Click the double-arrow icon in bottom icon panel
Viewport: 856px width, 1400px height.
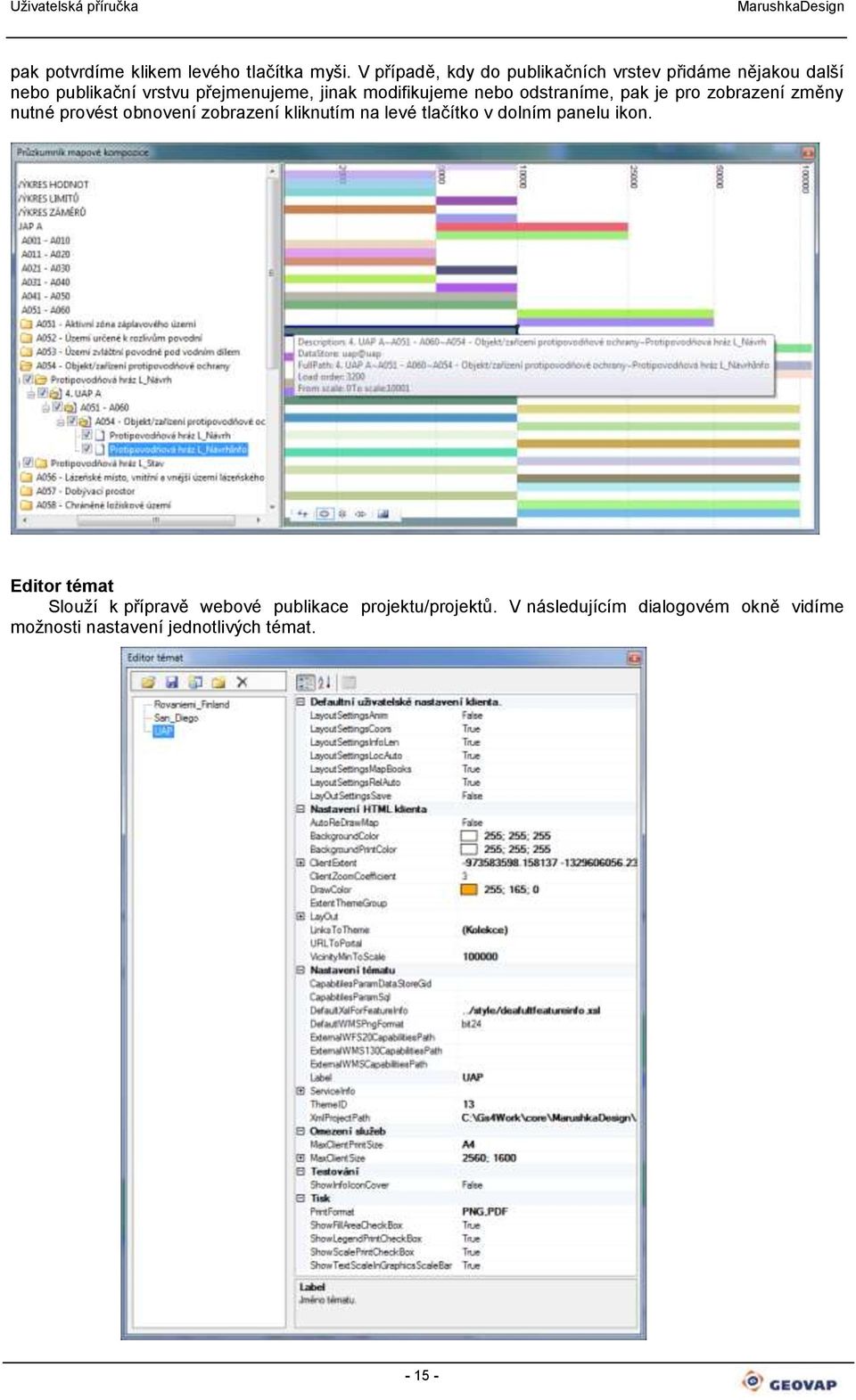(361, 514)
